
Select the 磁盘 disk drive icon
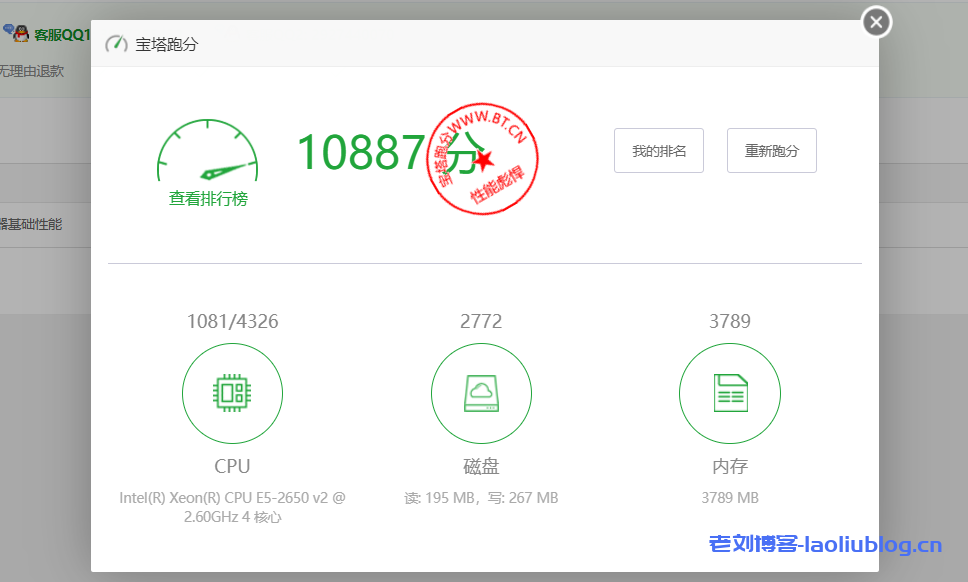(x=481, y=393)
